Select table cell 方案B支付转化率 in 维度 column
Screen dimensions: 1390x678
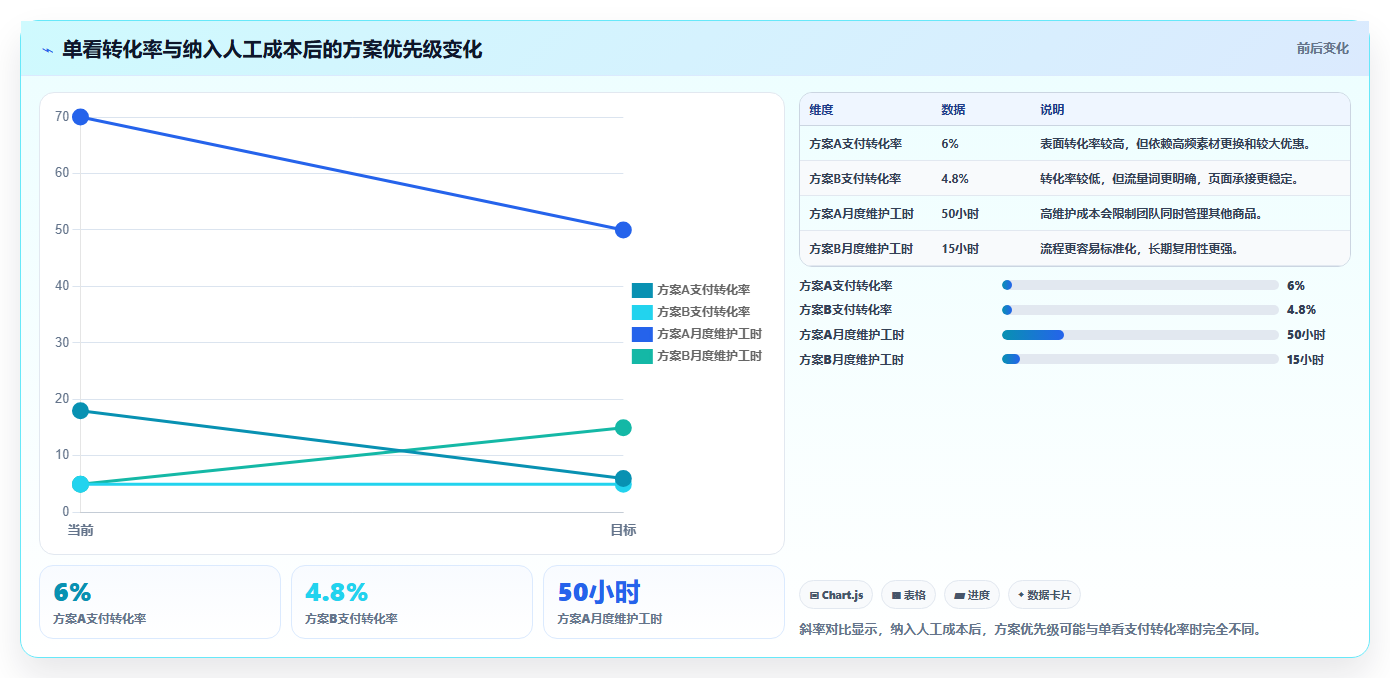coord(855,179)
